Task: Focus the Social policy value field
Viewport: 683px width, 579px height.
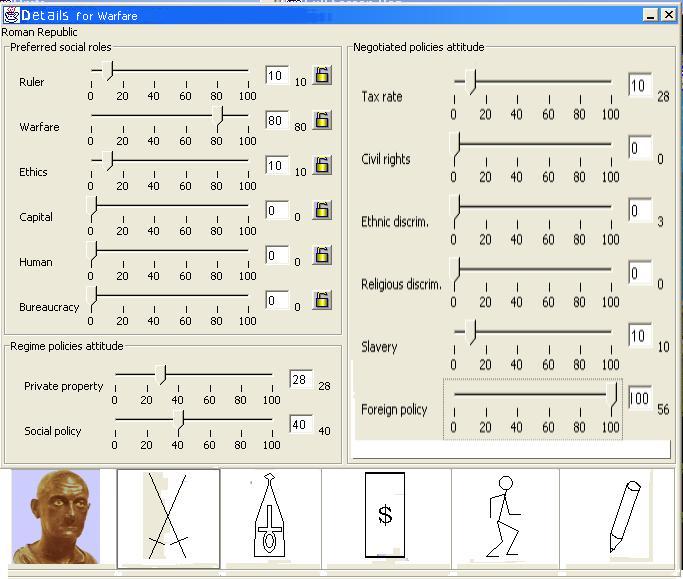Action: (301, 424)
